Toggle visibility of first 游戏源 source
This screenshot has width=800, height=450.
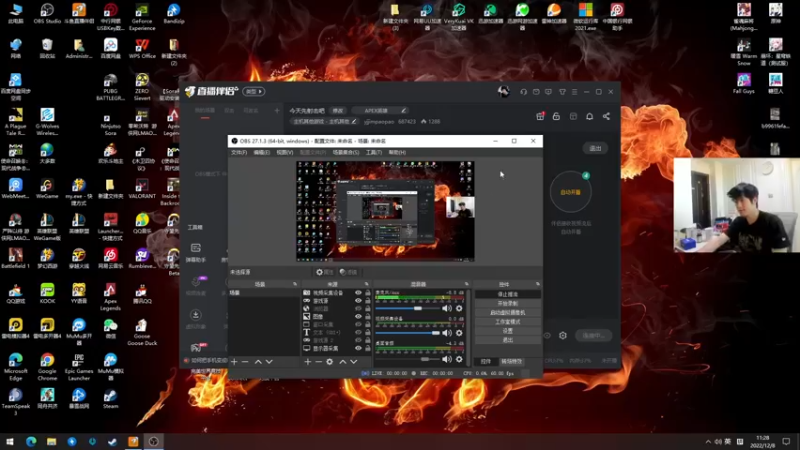(358, 301)
